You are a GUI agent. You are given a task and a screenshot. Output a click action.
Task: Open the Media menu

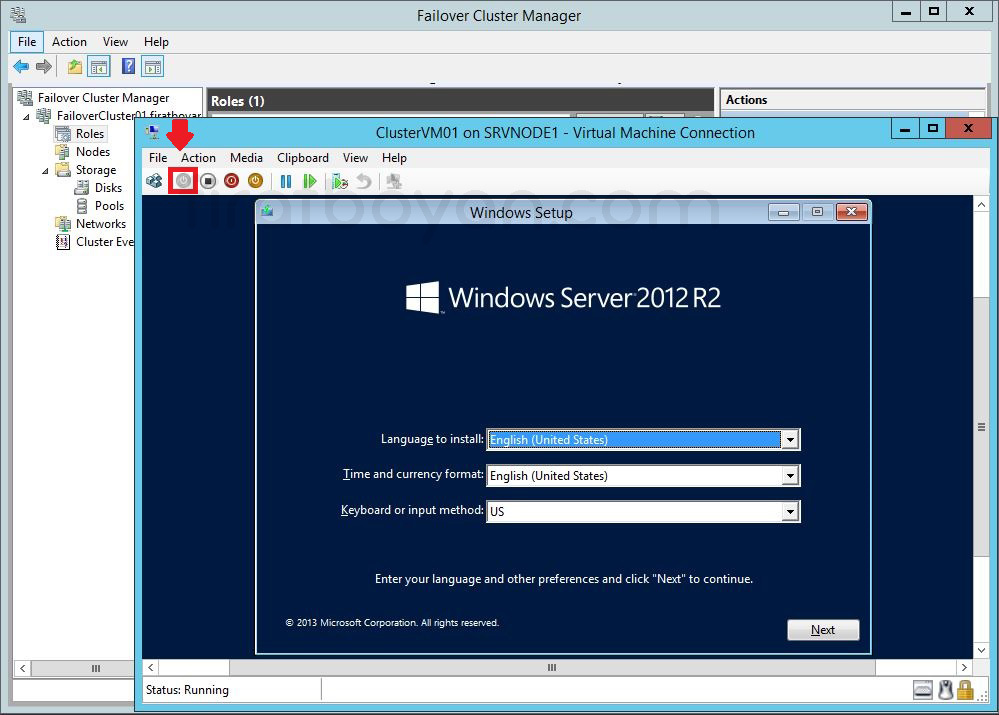246,157
